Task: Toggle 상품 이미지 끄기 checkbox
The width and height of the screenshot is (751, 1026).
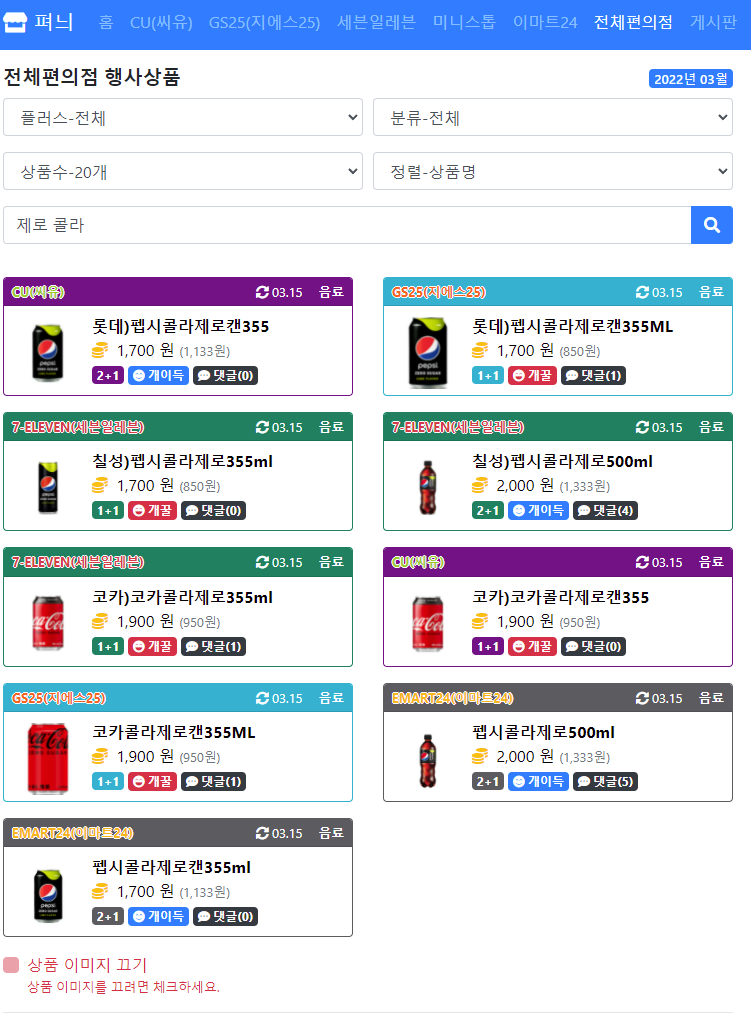Action: click(11, 965)
